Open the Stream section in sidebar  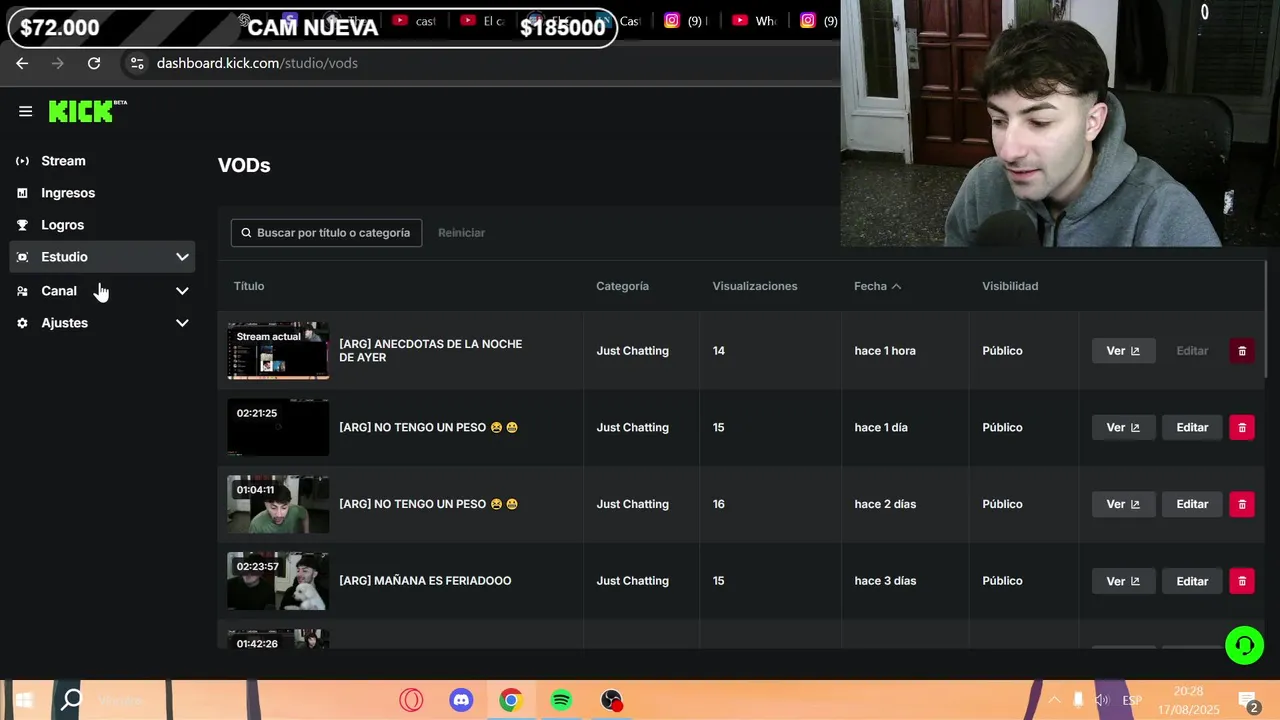(x=63, y=161)
